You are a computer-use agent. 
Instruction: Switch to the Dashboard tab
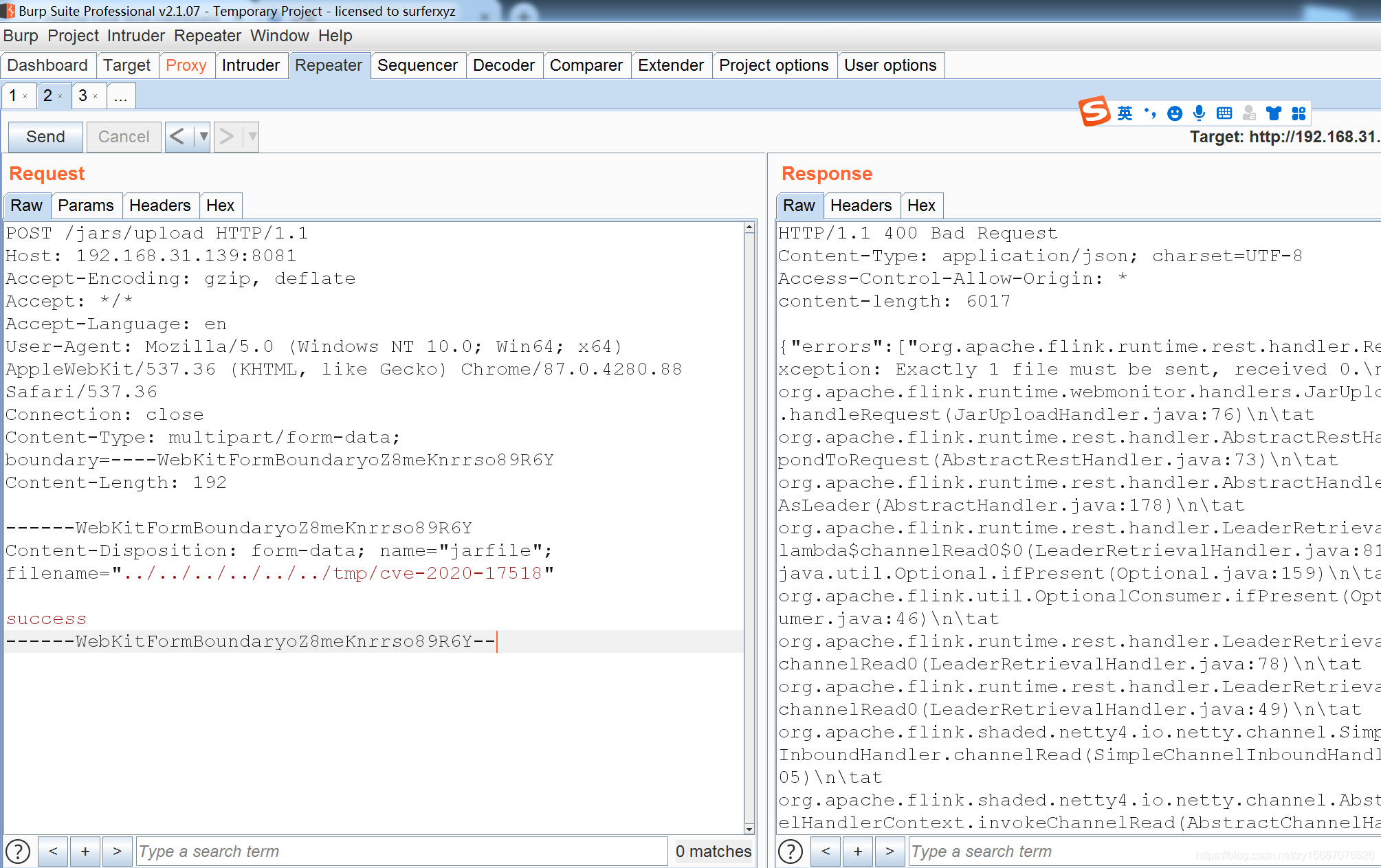click(x=47, y=65)
